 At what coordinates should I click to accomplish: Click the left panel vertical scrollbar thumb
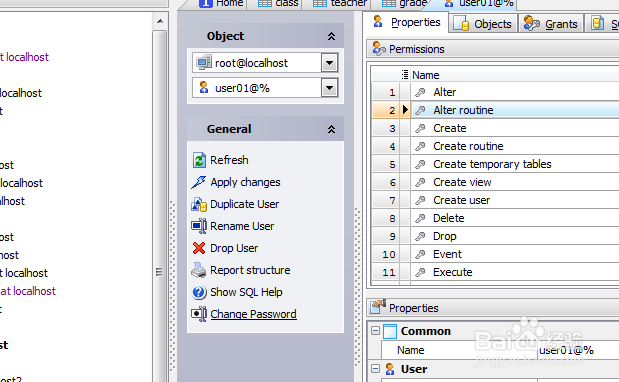(x=159, y=205)
